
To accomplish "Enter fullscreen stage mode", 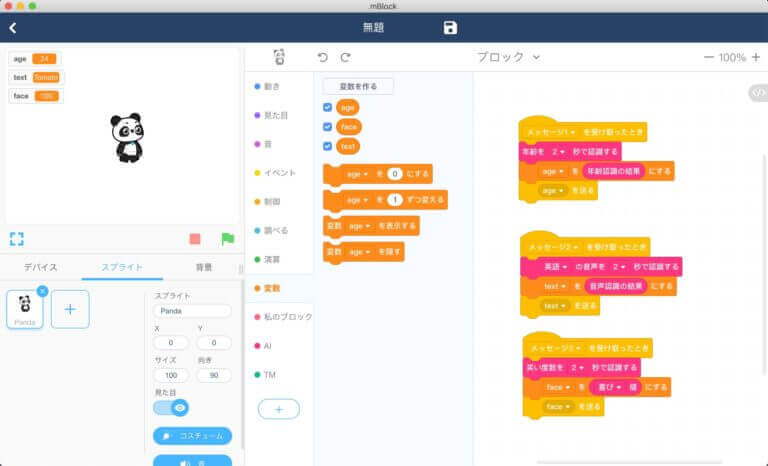I will pyautogui.click(x=17, y=239).
